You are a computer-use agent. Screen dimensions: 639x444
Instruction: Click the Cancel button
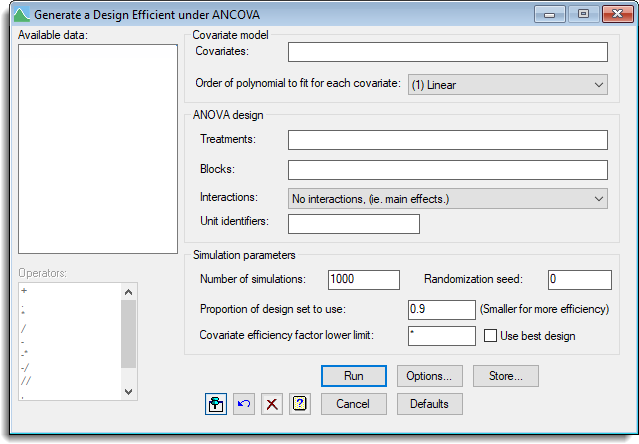pyautogui.click(x=353, y=404)
